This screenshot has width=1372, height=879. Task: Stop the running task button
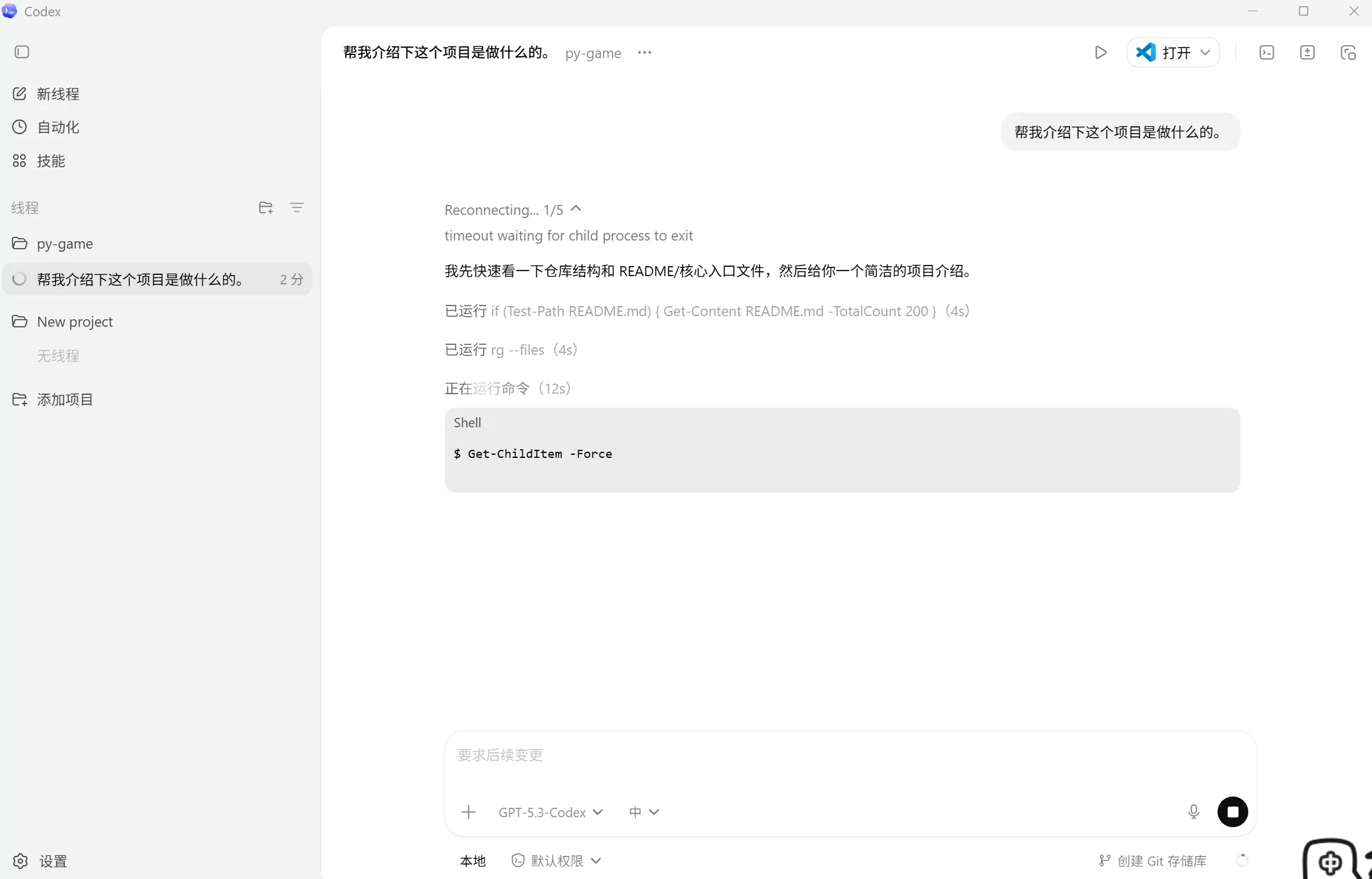(1233, 812)
